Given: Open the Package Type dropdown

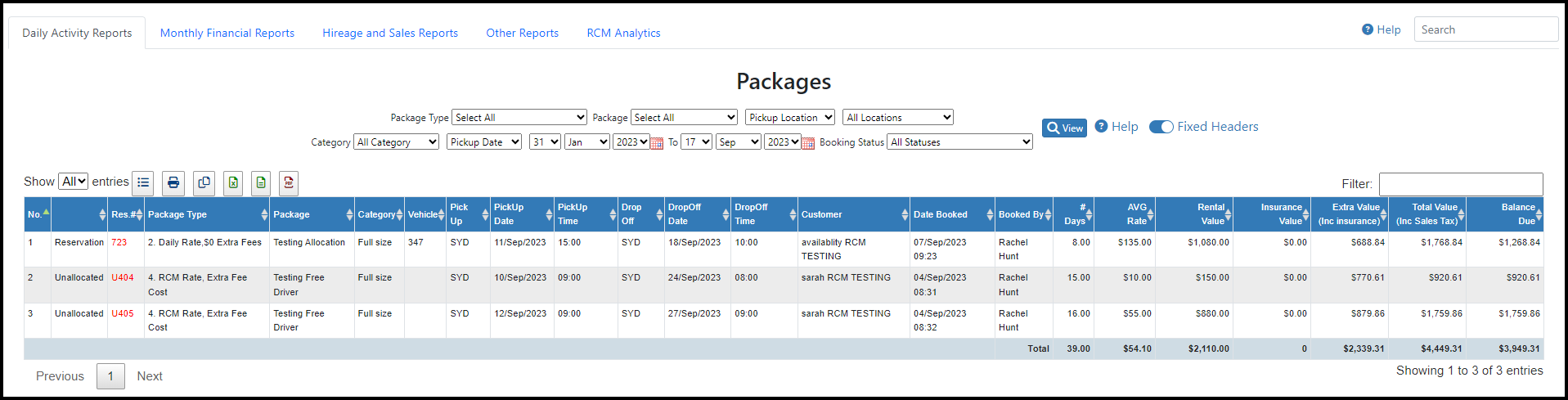Looking at the screenshot, I should [519, 118].
